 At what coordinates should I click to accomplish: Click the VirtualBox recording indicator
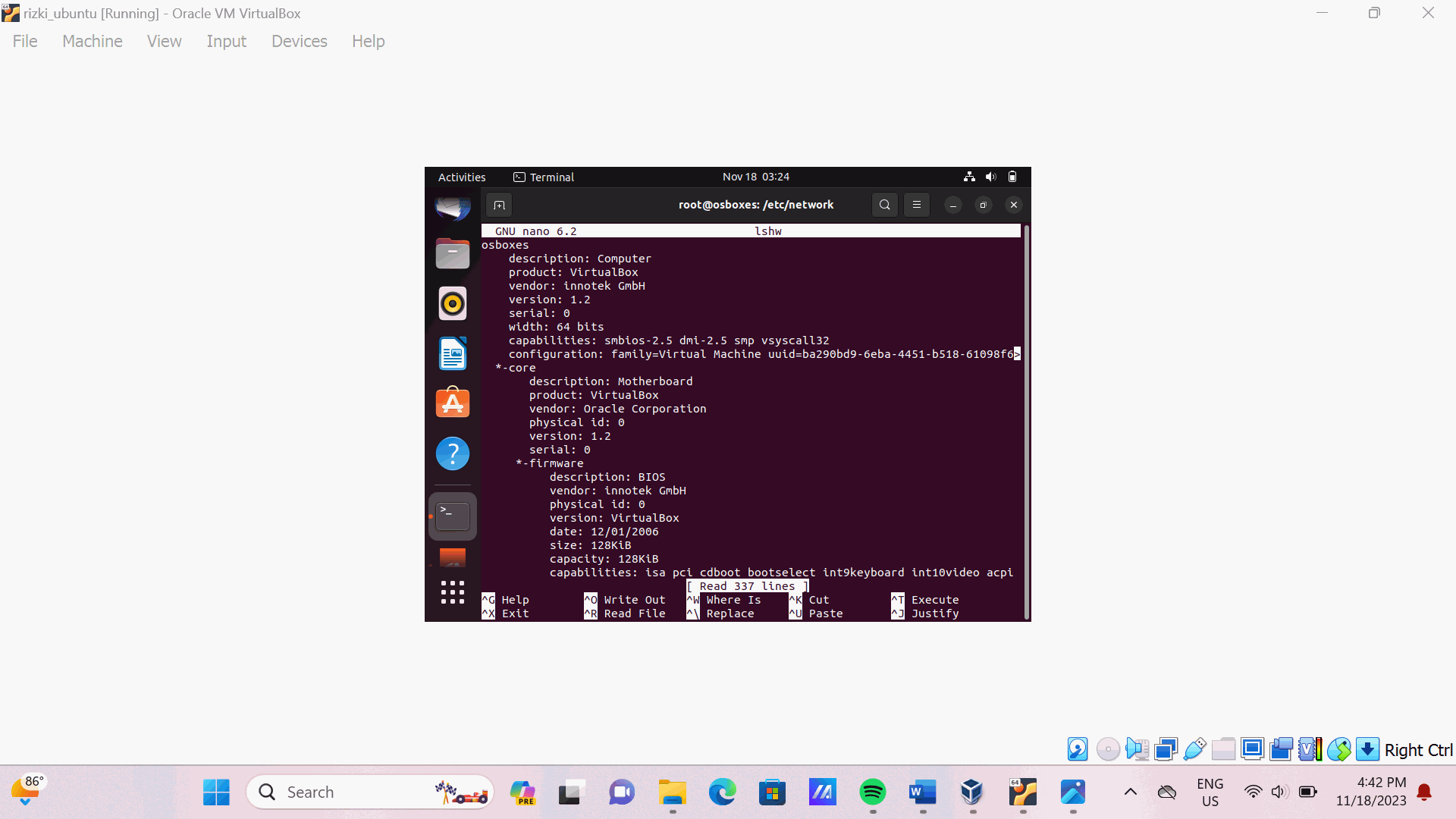tap(1282, 749)
